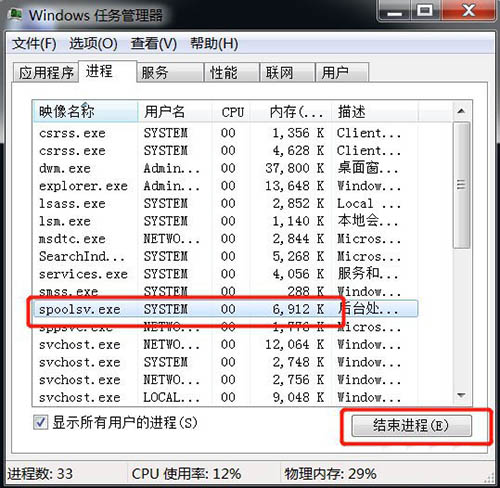The image size is (500, 488).
Task: Open the 帮助(H) menu
Action: pyautogui.click(x=214, y=44)
